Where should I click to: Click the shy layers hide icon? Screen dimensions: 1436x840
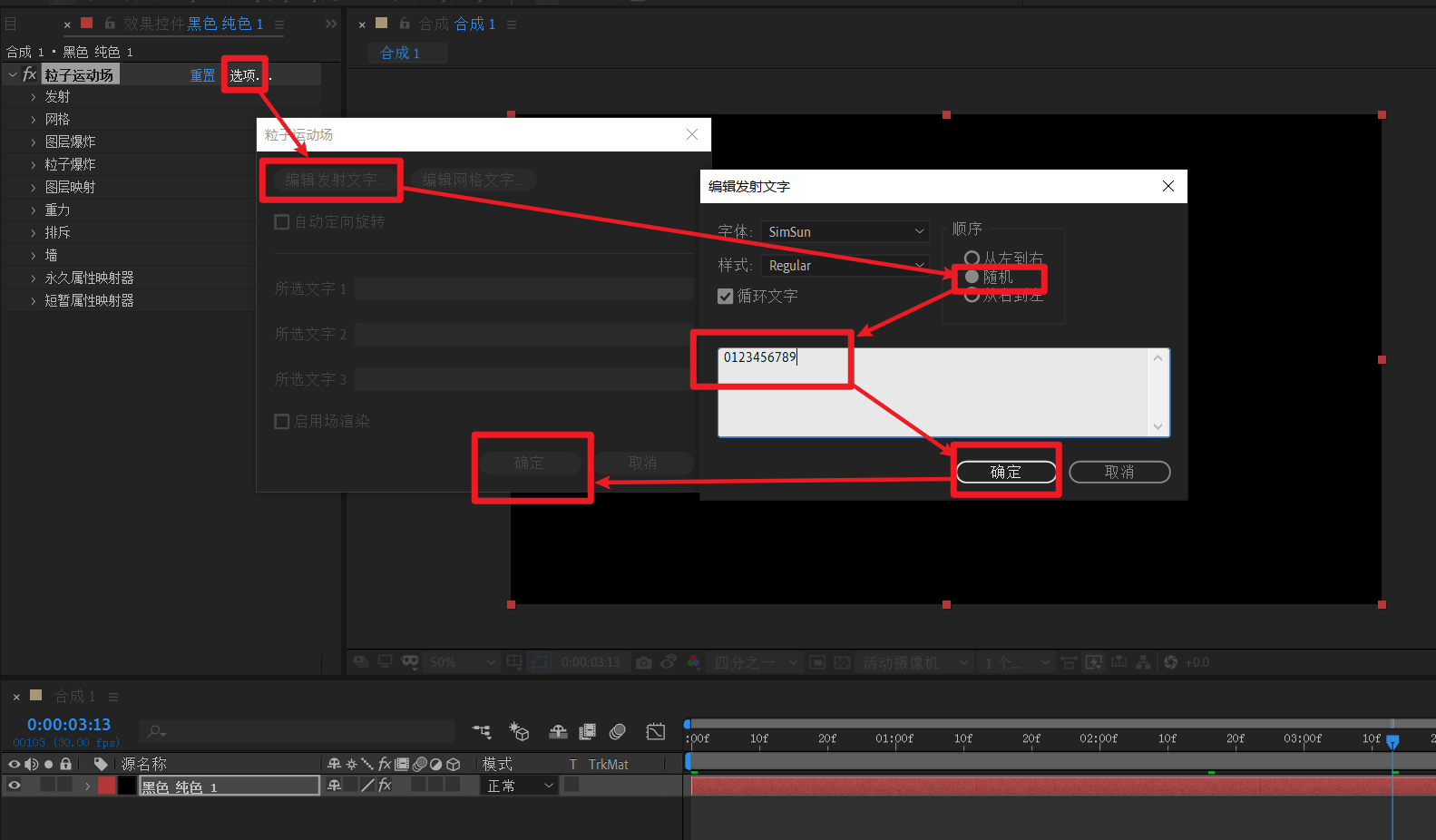coord(558,732)
